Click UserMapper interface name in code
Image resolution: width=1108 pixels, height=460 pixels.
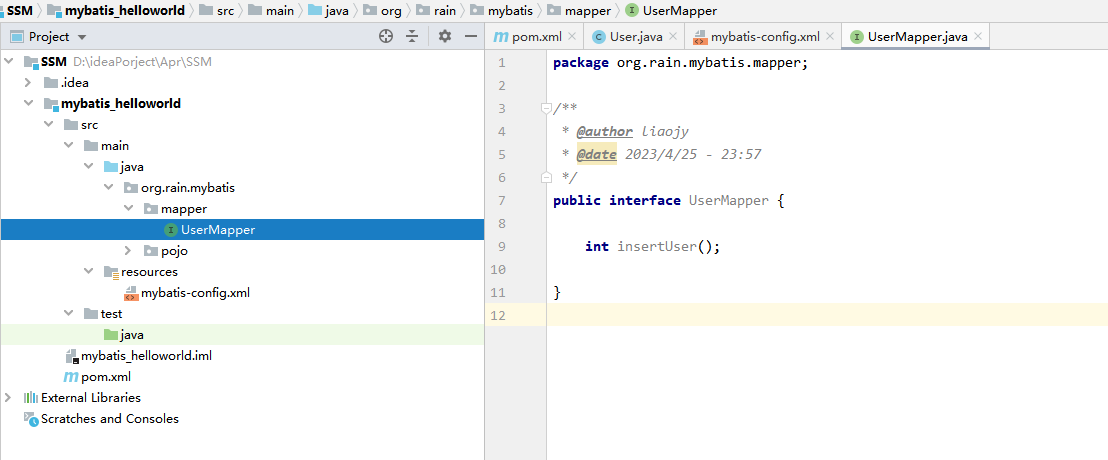[x=729, y=201]
